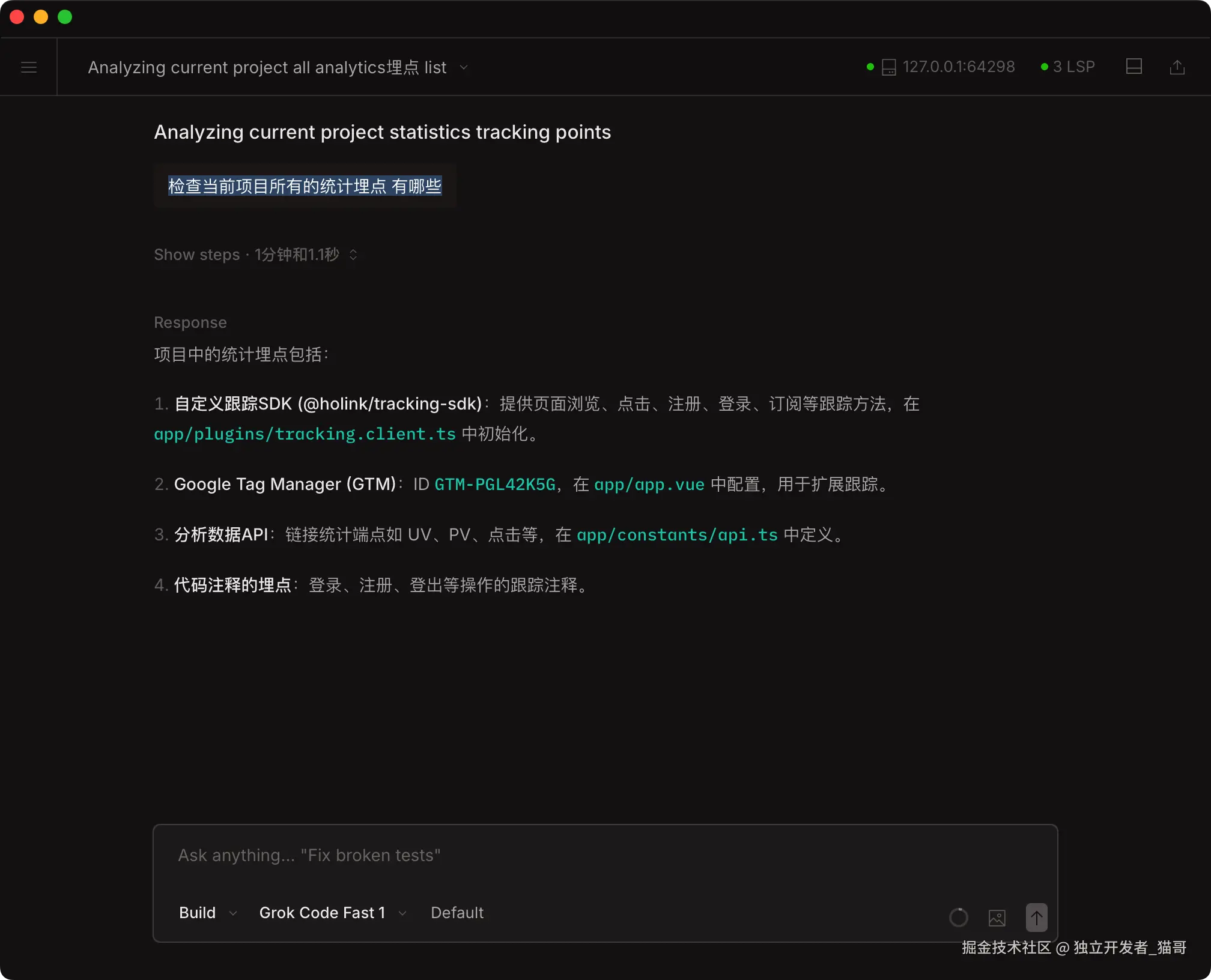Viewport: 1211px width, 980px height.
Task: Expand the conversation title dropdown chevron
Action: click(x=463, y=68)
